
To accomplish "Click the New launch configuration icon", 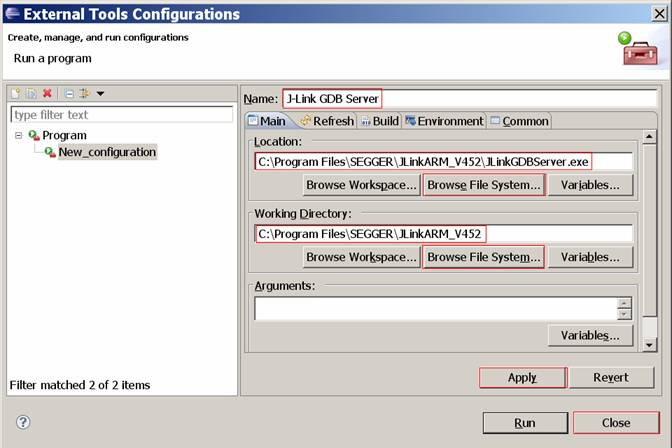I will [x=16, y=93].
